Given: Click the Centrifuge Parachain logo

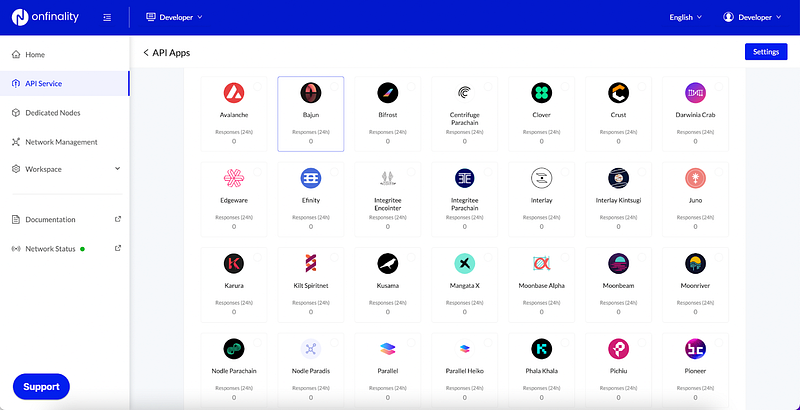Looking at the screenshot, I should click(464, 93).
